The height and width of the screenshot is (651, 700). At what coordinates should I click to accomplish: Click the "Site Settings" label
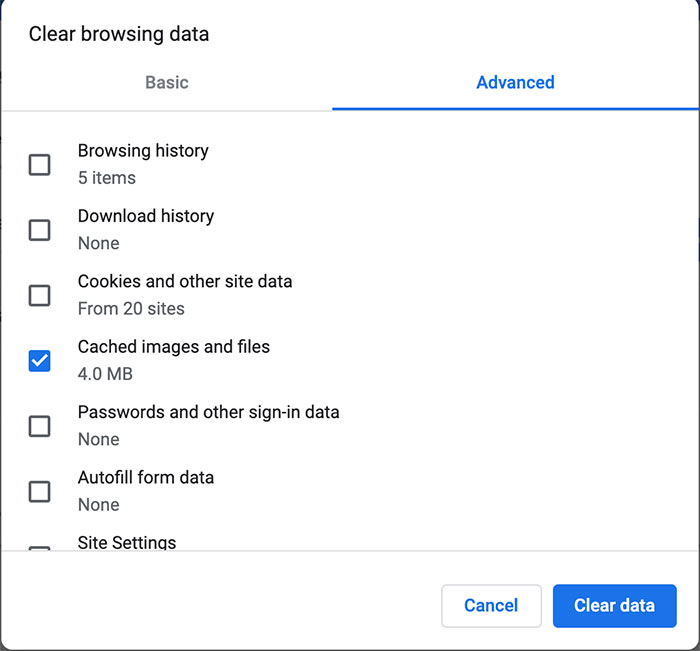(x=127, y=542)
